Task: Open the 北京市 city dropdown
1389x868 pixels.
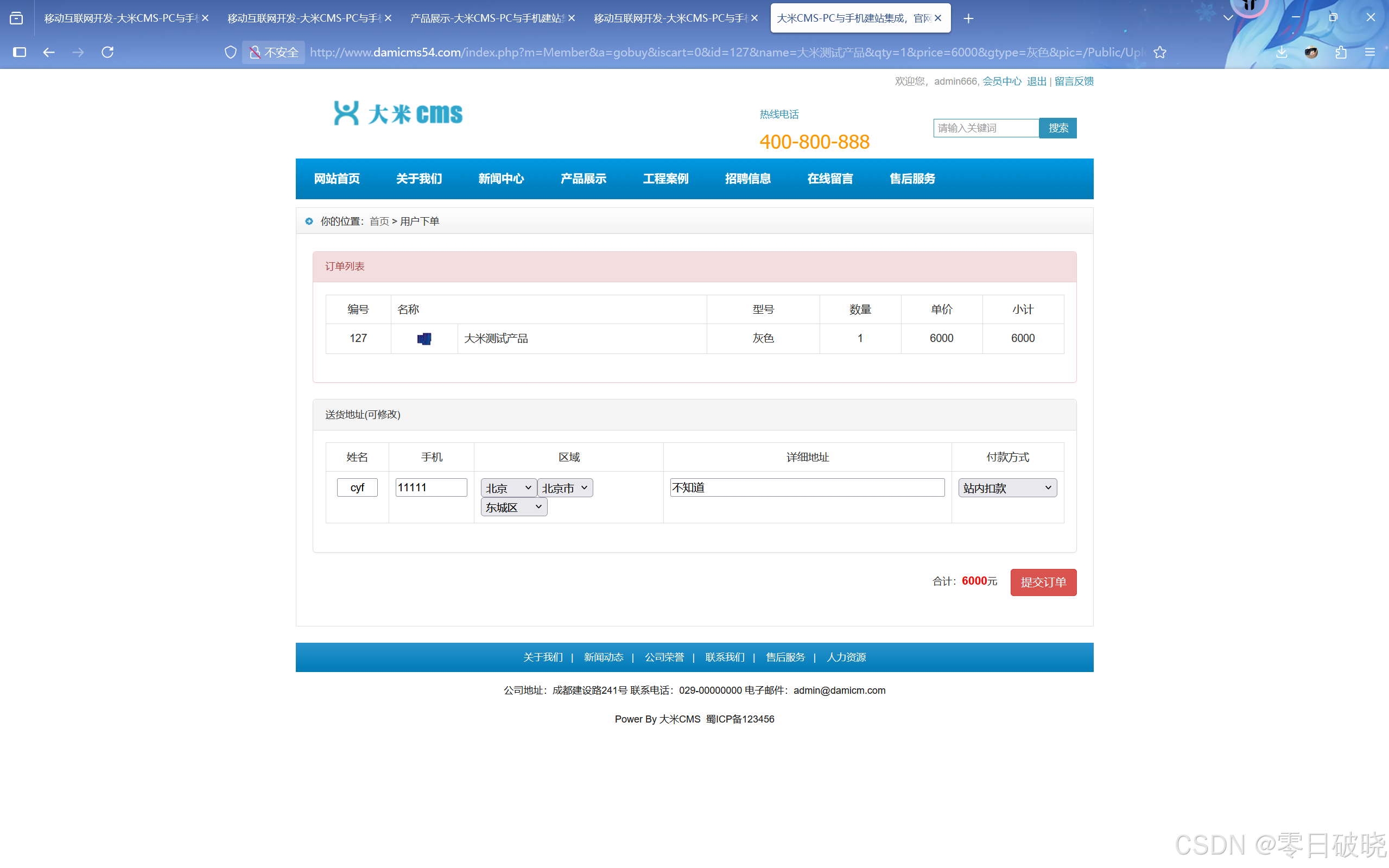Action: point(565,488)
